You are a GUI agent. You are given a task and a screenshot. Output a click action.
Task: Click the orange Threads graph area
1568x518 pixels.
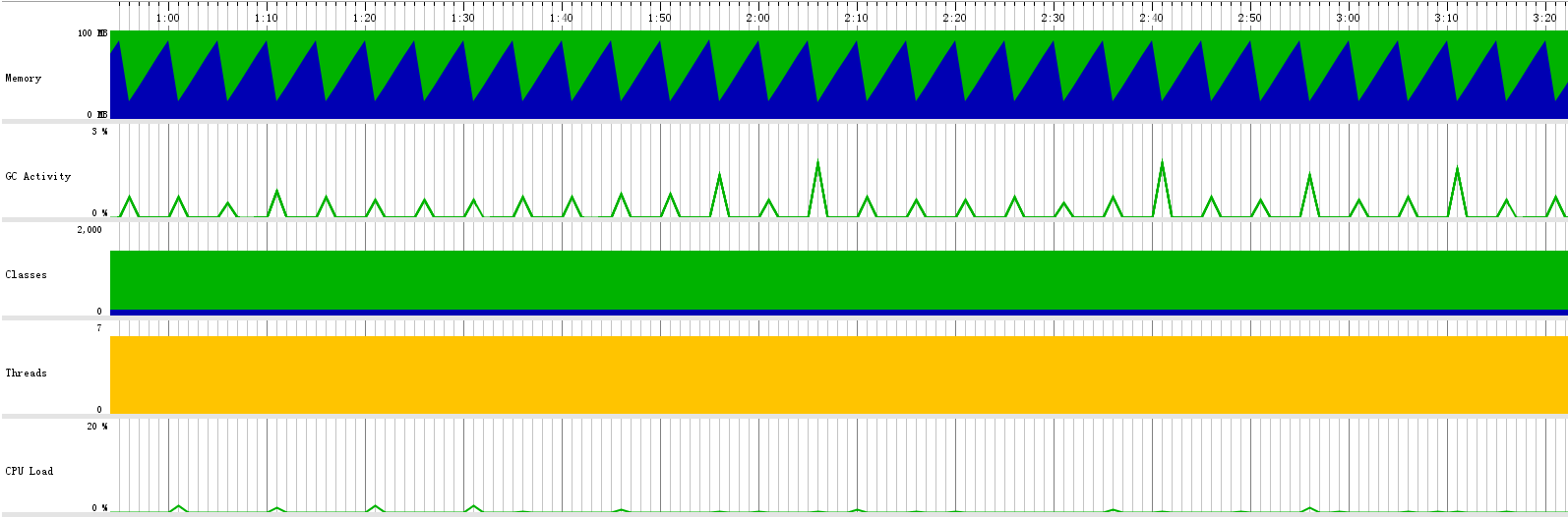pyautogui.click(x=838, y=375)
